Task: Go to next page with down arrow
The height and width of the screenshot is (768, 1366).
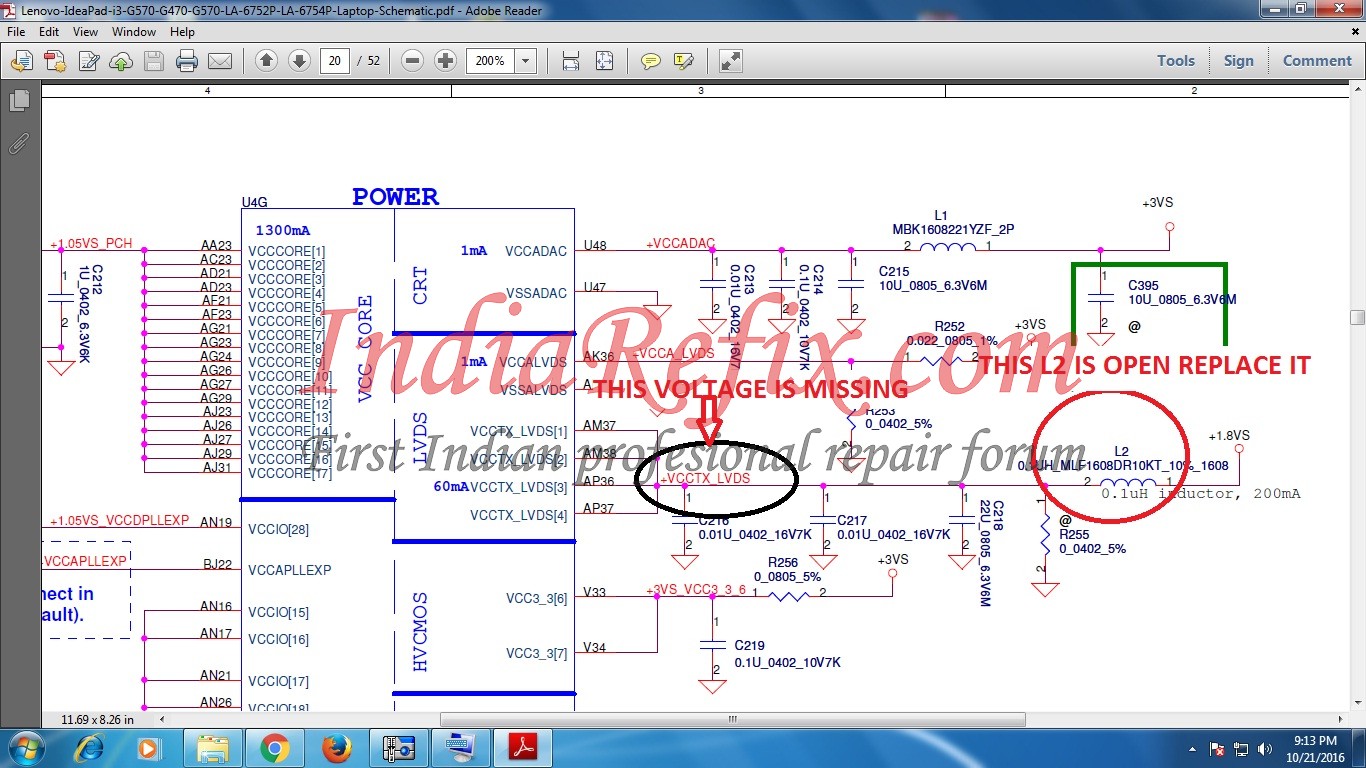Action: (298, 61)
